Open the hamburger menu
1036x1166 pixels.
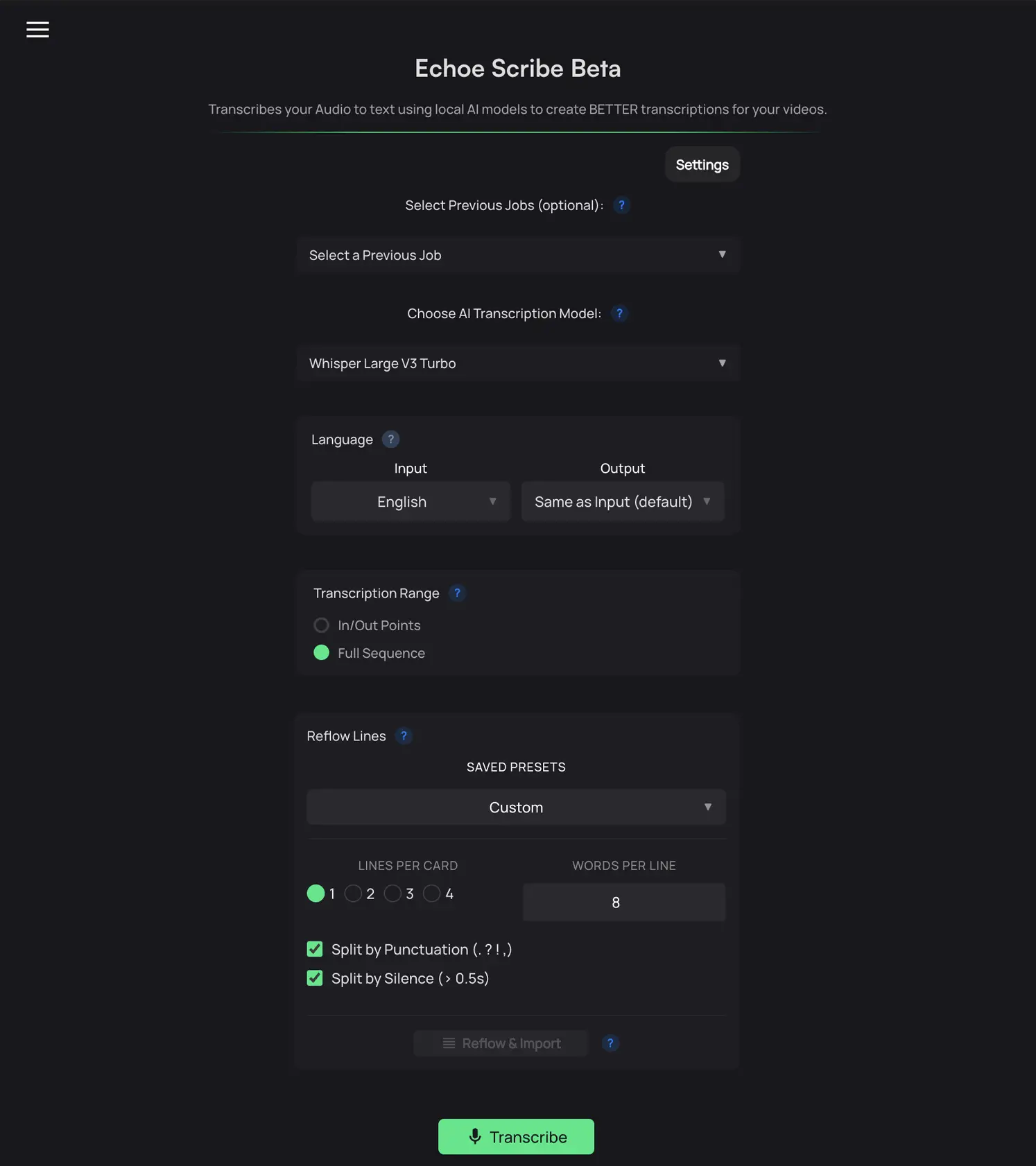[37, 30]
